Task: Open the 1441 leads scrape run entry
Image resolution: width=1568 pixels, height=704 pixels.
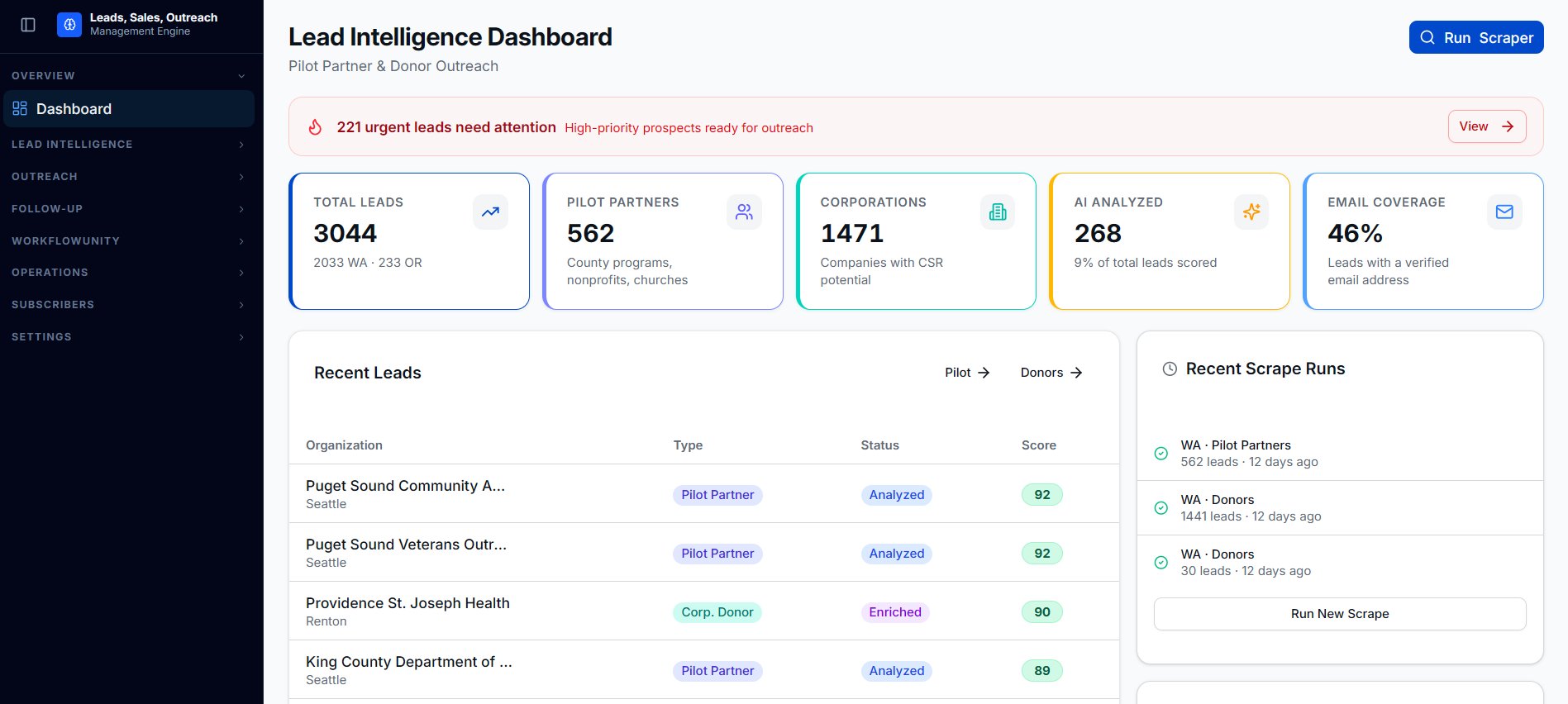Action: [x=1340, y=508]
